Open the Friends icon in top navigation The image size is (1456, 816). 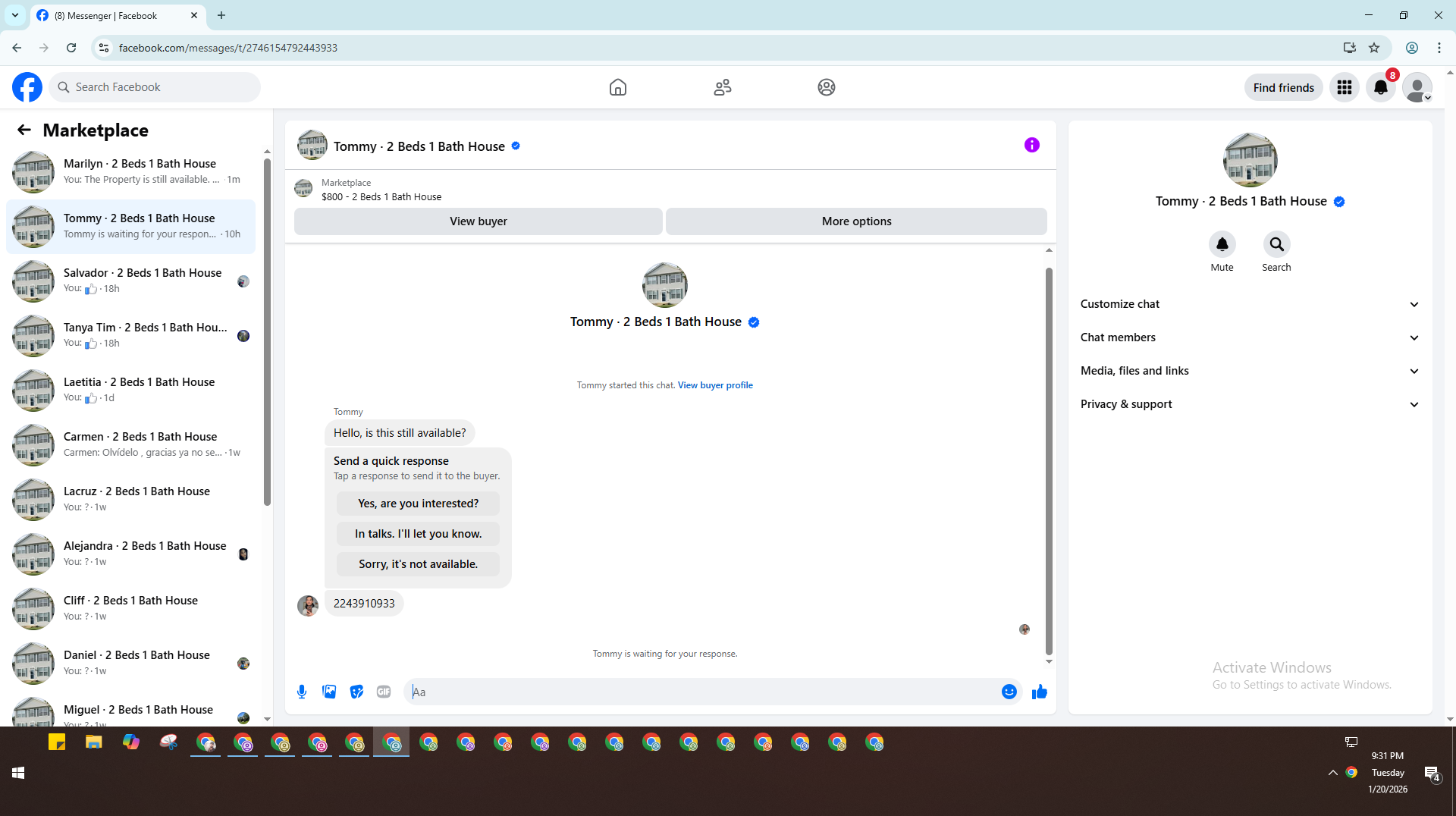click(723, 87)
